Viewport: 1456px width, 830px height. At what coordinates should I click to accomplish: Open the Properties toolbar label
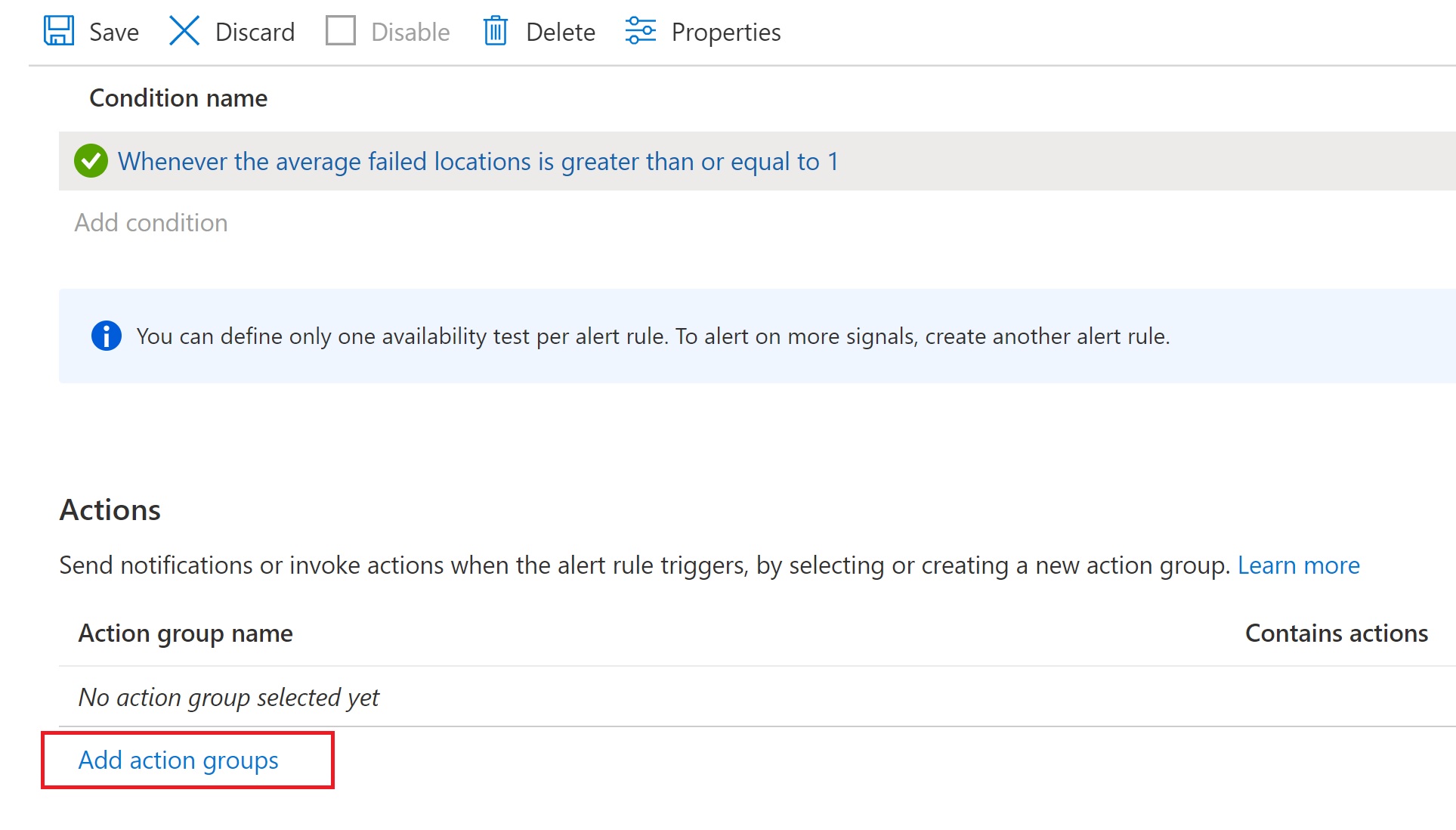725,33
